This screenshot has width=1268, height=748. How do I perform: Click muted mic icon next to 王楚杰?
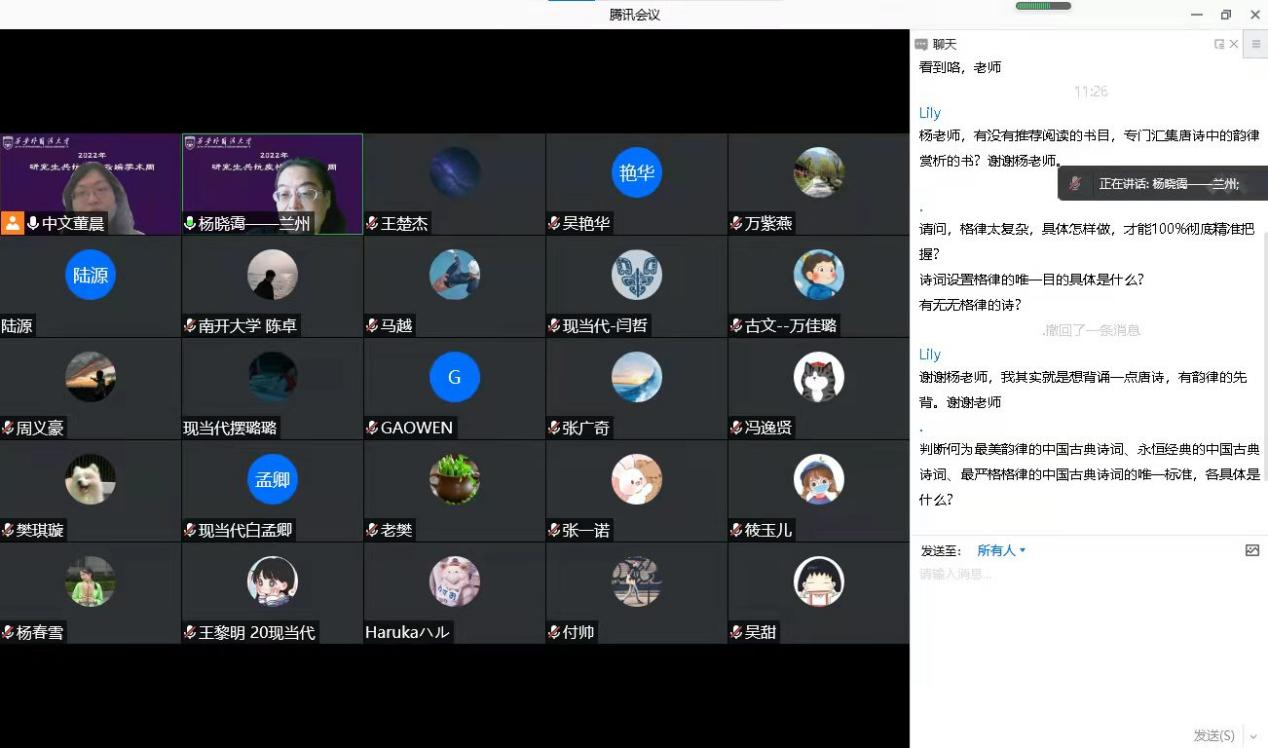372,224
